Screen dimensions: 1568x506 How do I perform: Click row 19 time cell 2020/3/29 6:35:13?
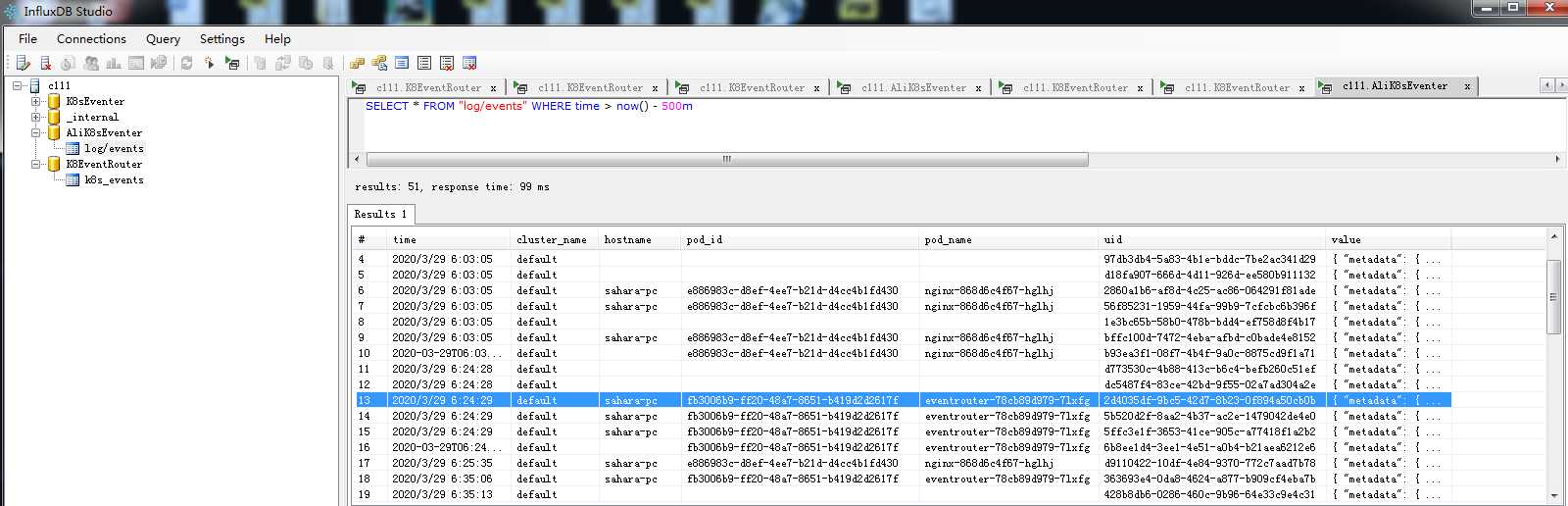(x=449, y=494)
